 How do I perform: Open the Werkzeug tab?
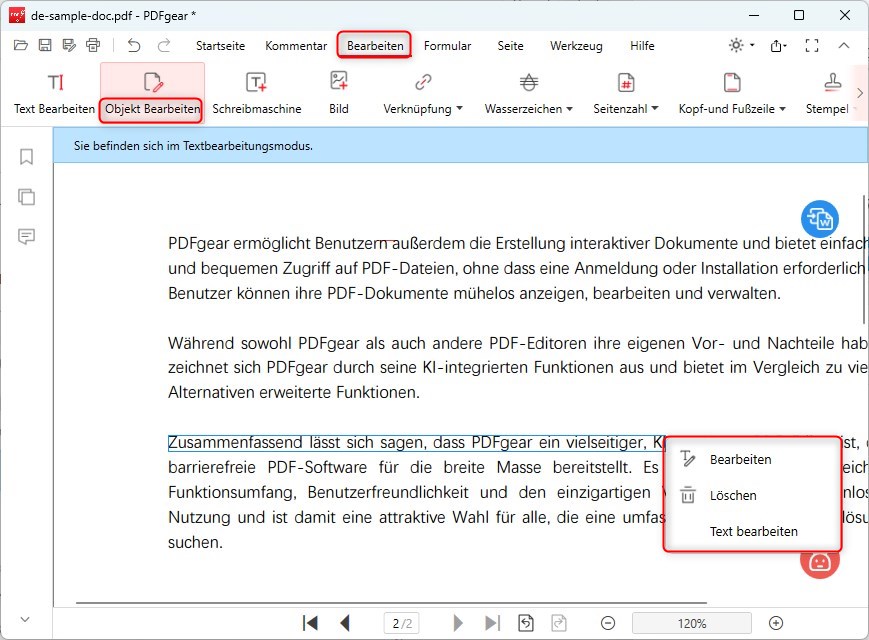coord(576,45)
